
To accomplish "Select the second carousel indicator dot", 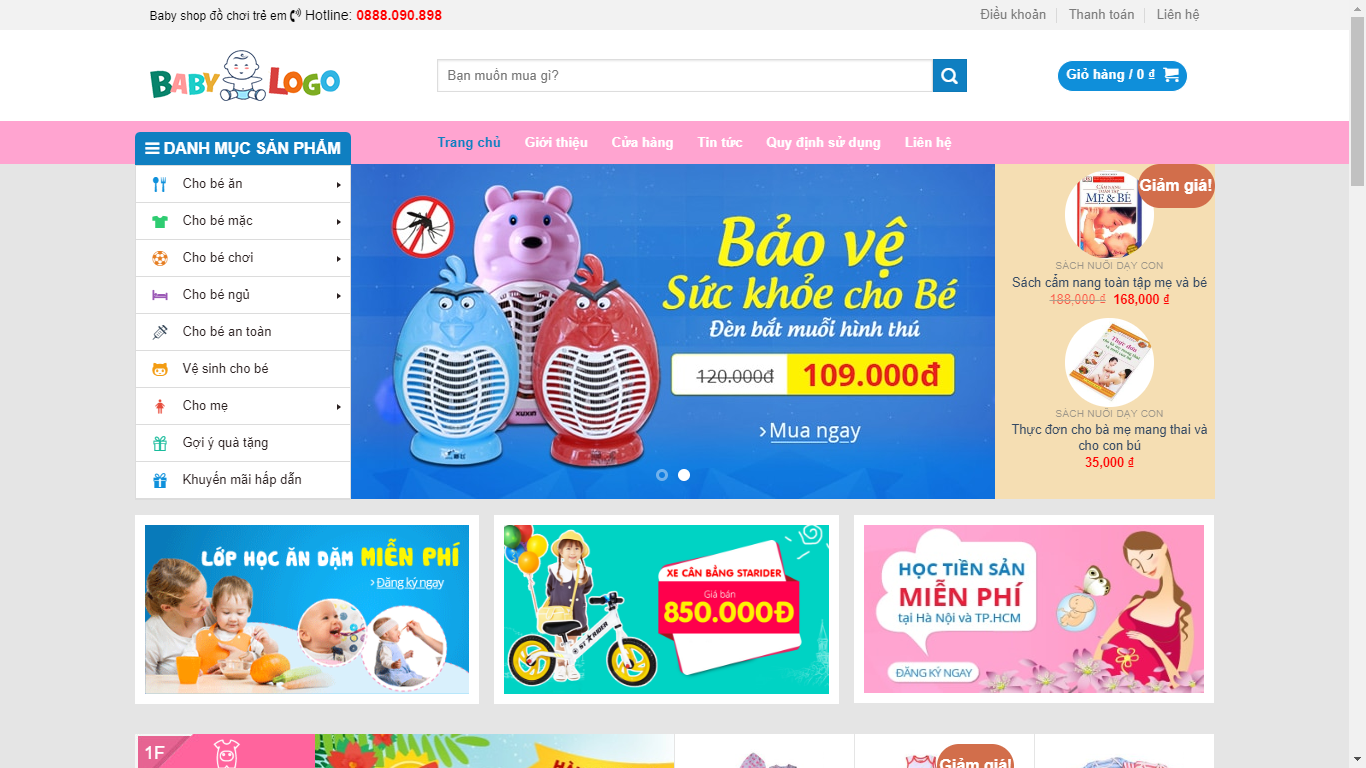I will coord(684,475).
